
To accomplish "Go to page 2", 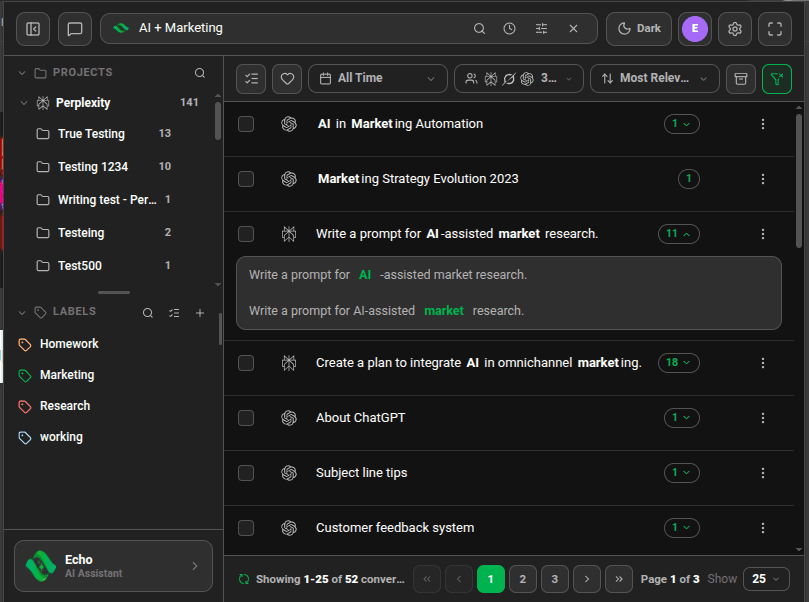I will (x=523, y=579).
